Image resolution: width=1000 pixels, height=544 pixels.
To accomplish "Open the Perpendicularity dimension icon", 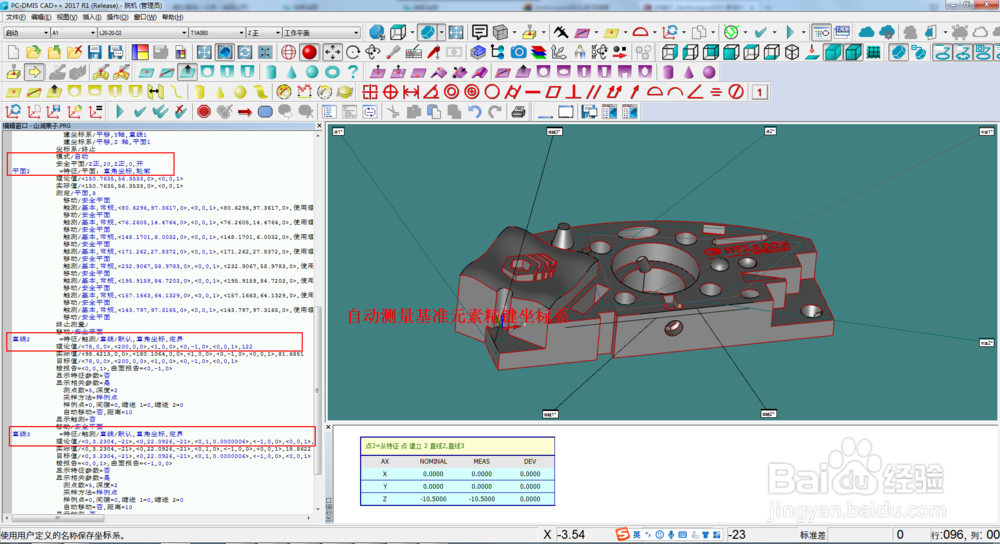I will [573, 92].
